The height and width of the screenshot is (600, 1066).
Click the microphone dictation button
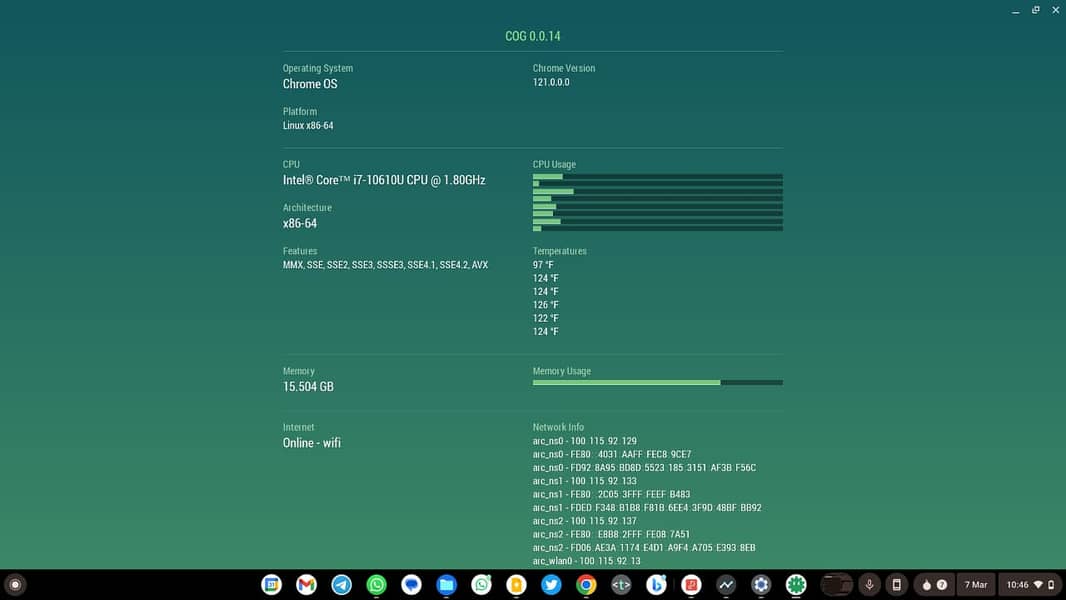(870, 585)
